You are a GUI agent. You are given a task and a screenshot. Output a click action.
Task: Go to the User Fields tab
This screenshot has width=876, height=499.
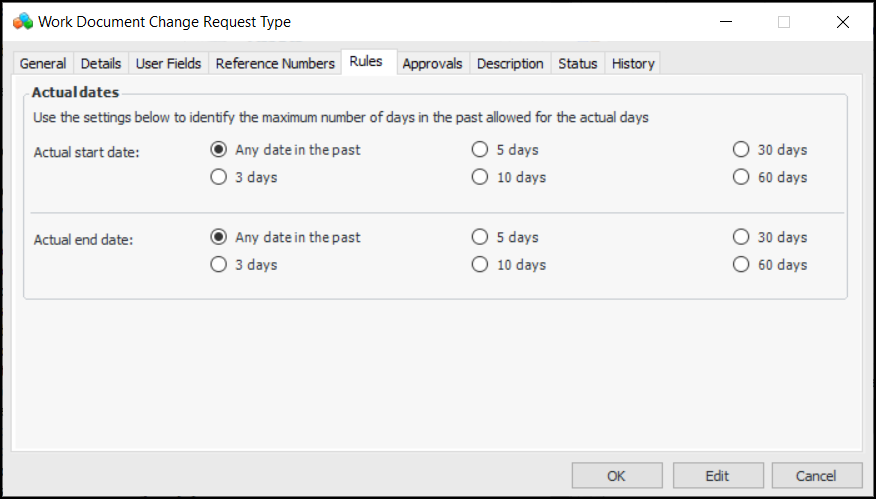[169, 63]
